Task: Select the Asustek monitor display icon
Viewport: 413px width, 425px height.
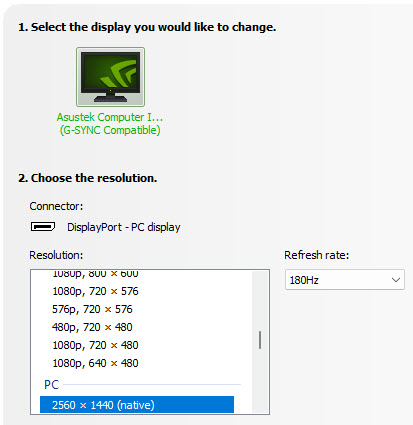Action: click(110, 77)
